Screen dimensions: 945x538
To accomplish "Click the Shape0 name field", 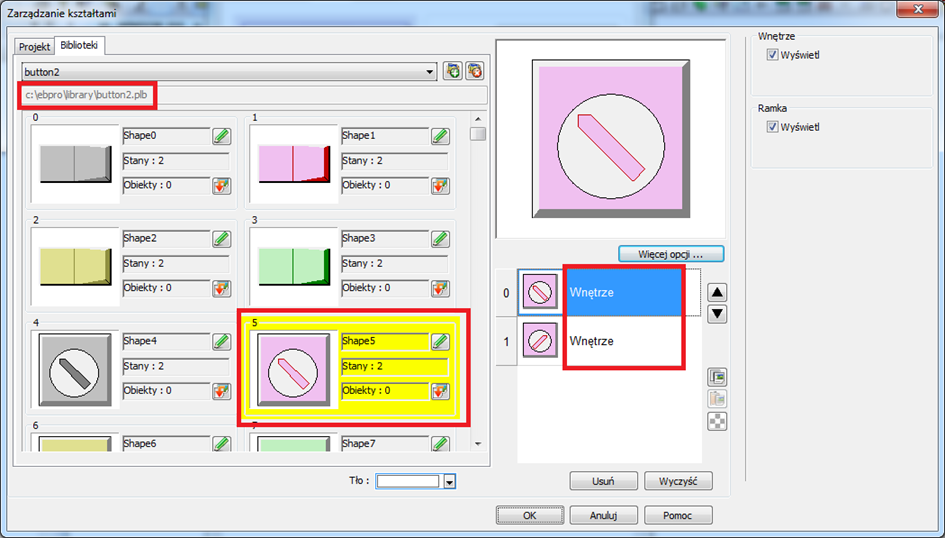I will (x=166, y=136).
